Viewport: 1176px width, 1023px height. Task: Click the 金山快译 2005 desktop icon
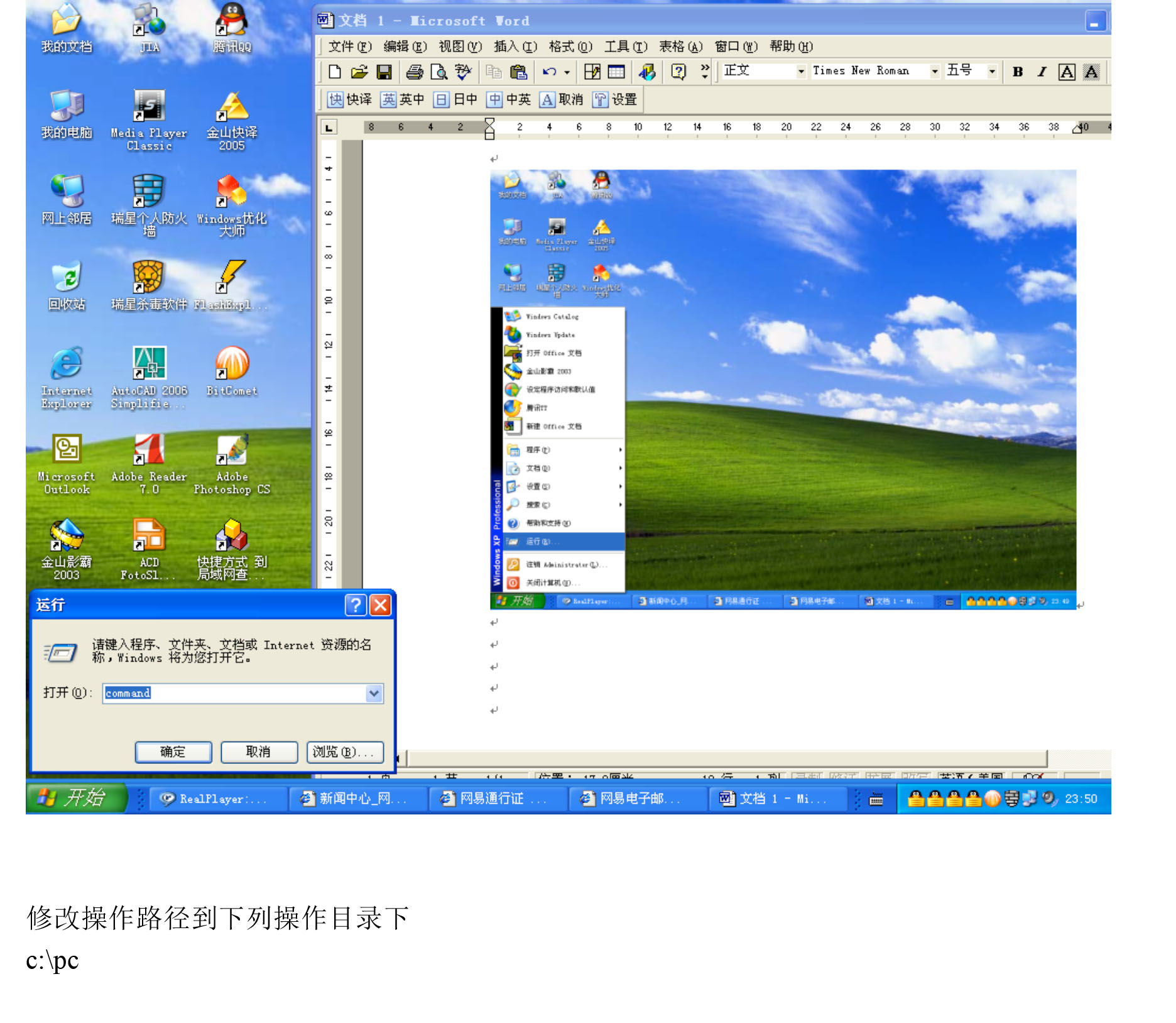232,120
